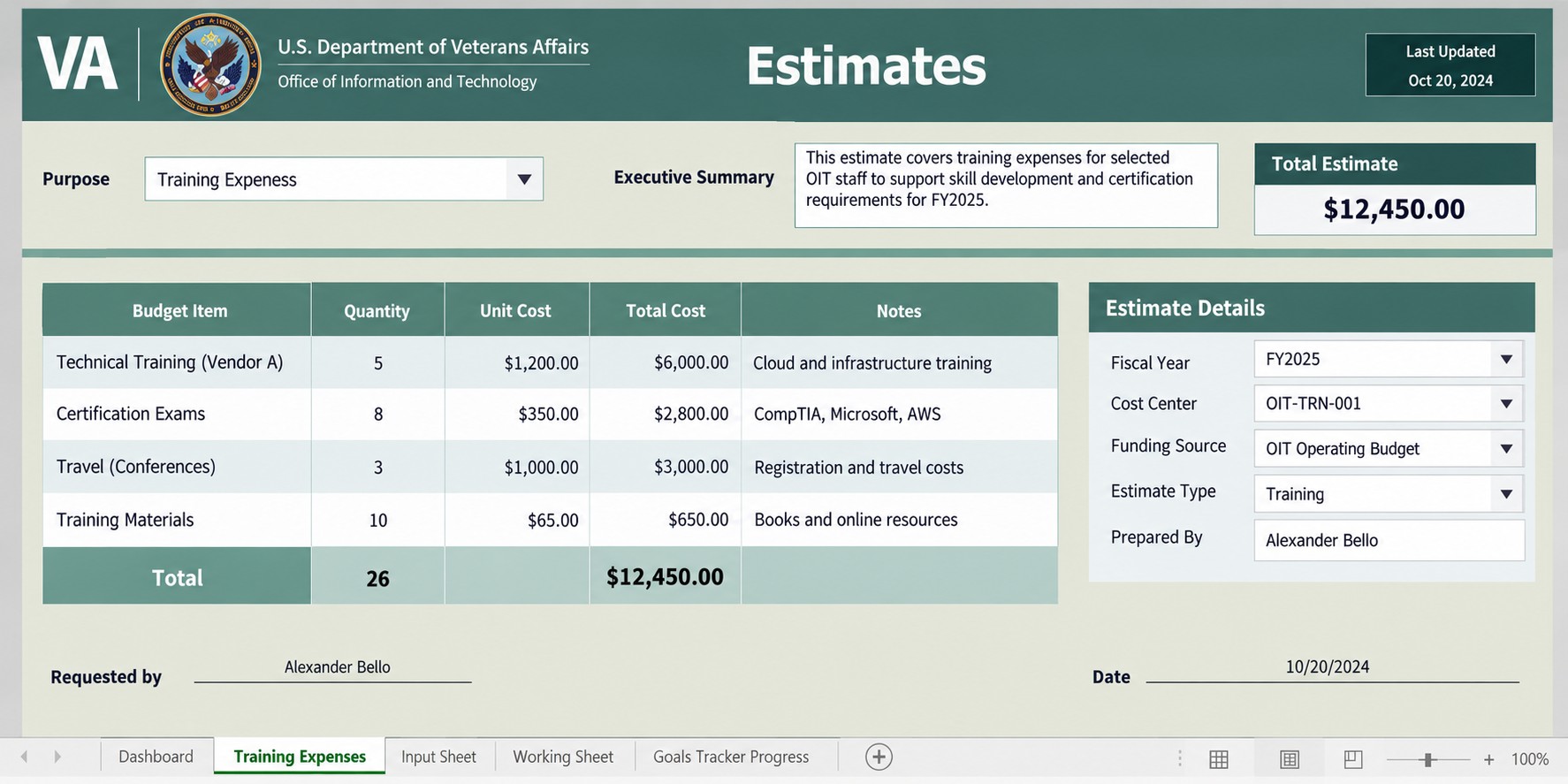The height and width of the screenshot is (784, 1568).
Task: Click the Total Estimate $12,450.00 value
Action: point(1394,209)
